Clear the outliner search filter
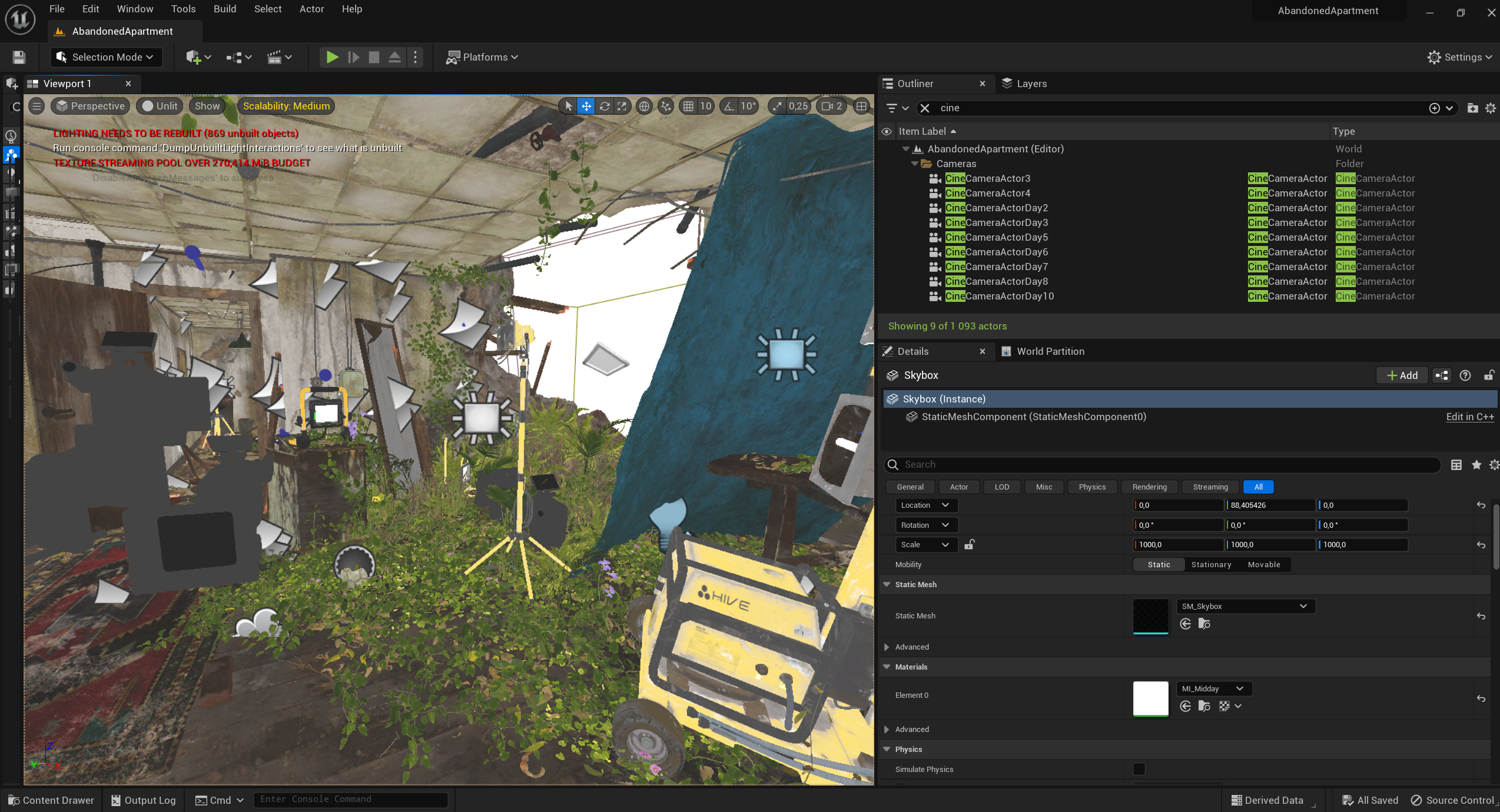Image resolution: width=1500 pixels, height=812 pixels. [925, 108]
